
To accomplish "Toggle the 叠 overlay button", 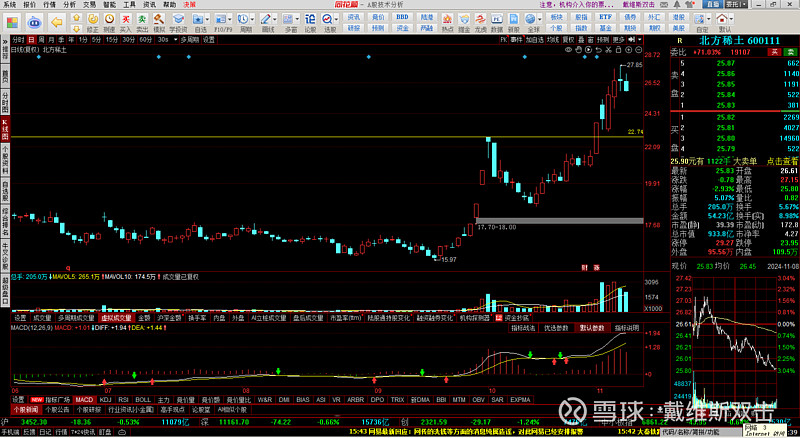I will point(581,39).
